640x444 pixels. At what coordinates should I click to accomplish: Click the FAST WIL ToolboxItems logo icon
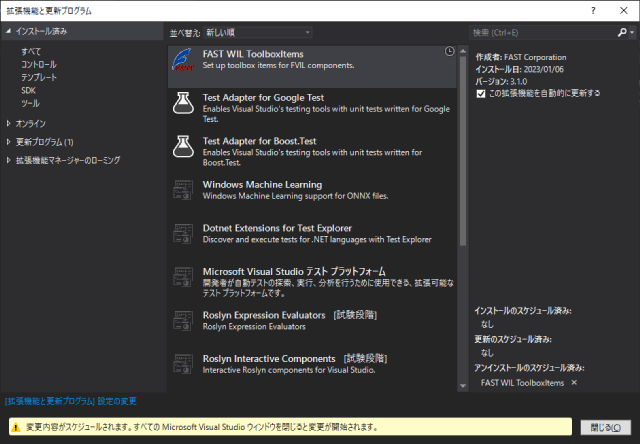click(182, 60)
